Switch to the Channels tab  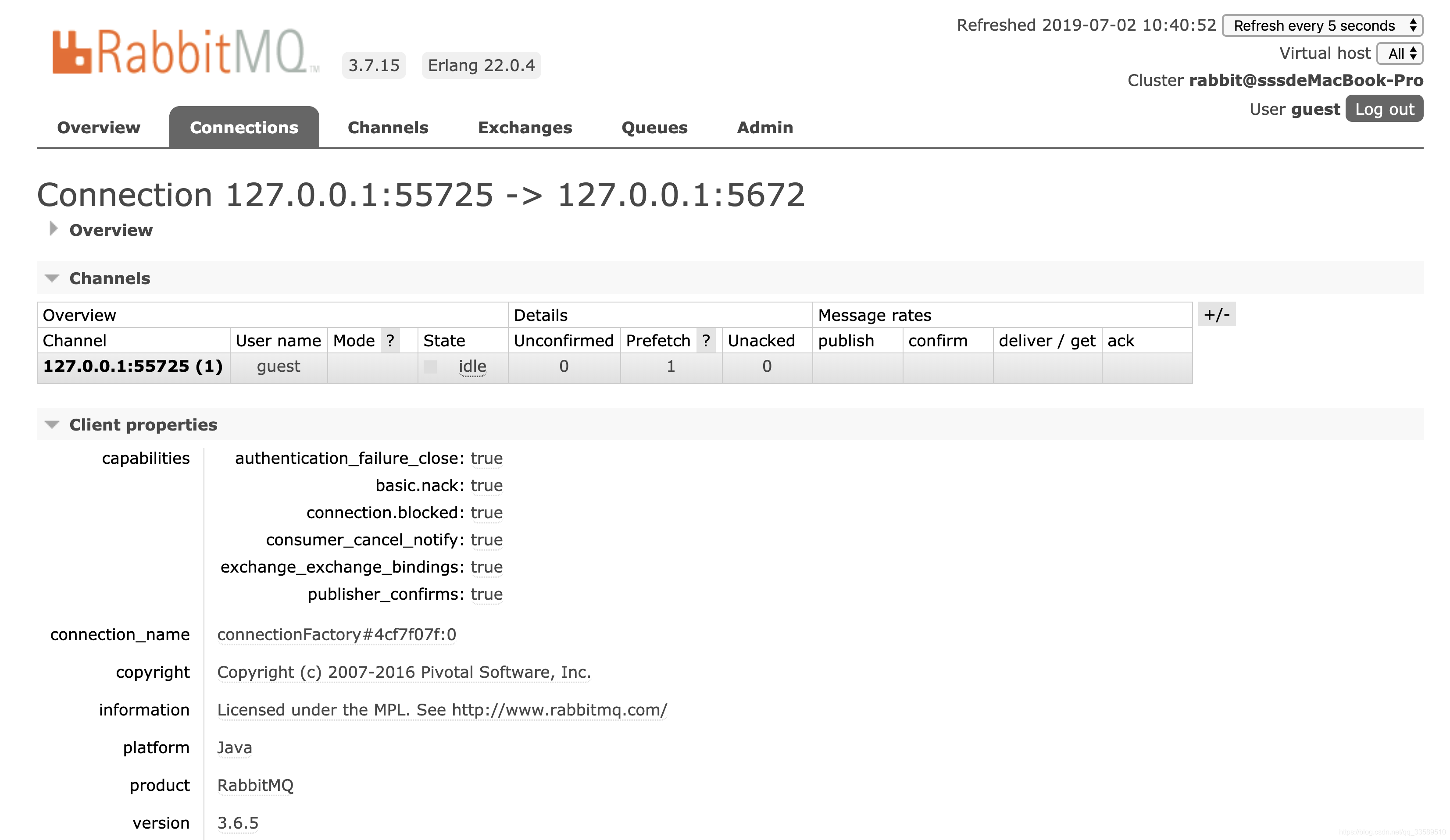click(x=388, y=128)
